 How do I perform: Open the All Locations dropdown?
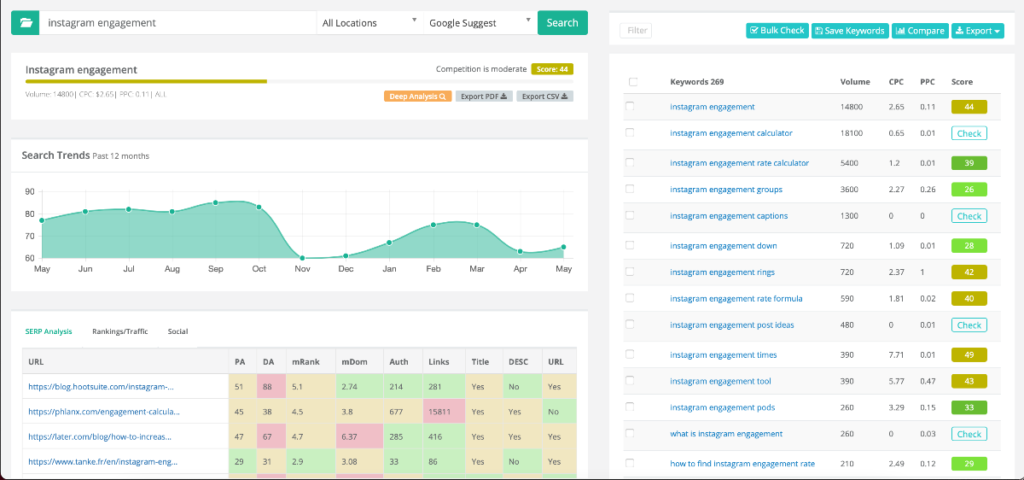tap(369, 22)
